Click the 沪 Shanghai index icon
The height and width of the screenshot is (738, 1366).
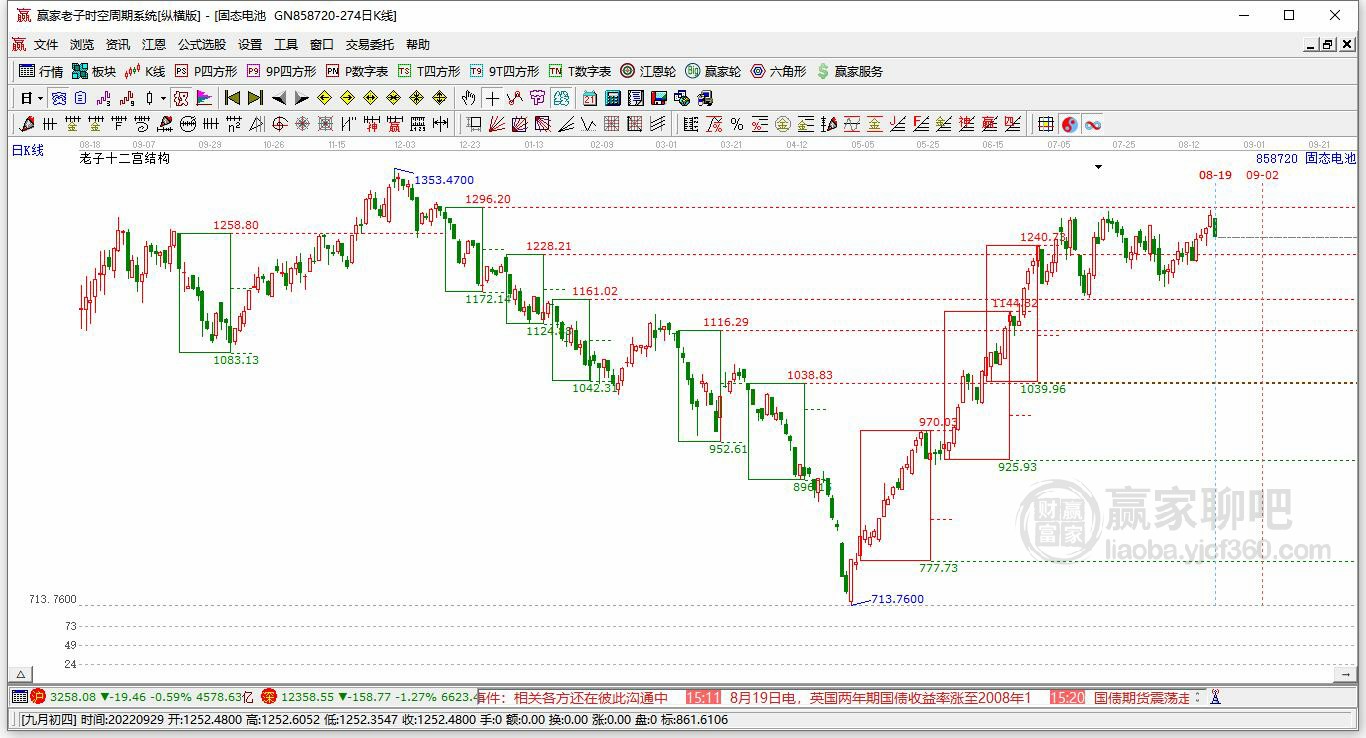[38, 696]
